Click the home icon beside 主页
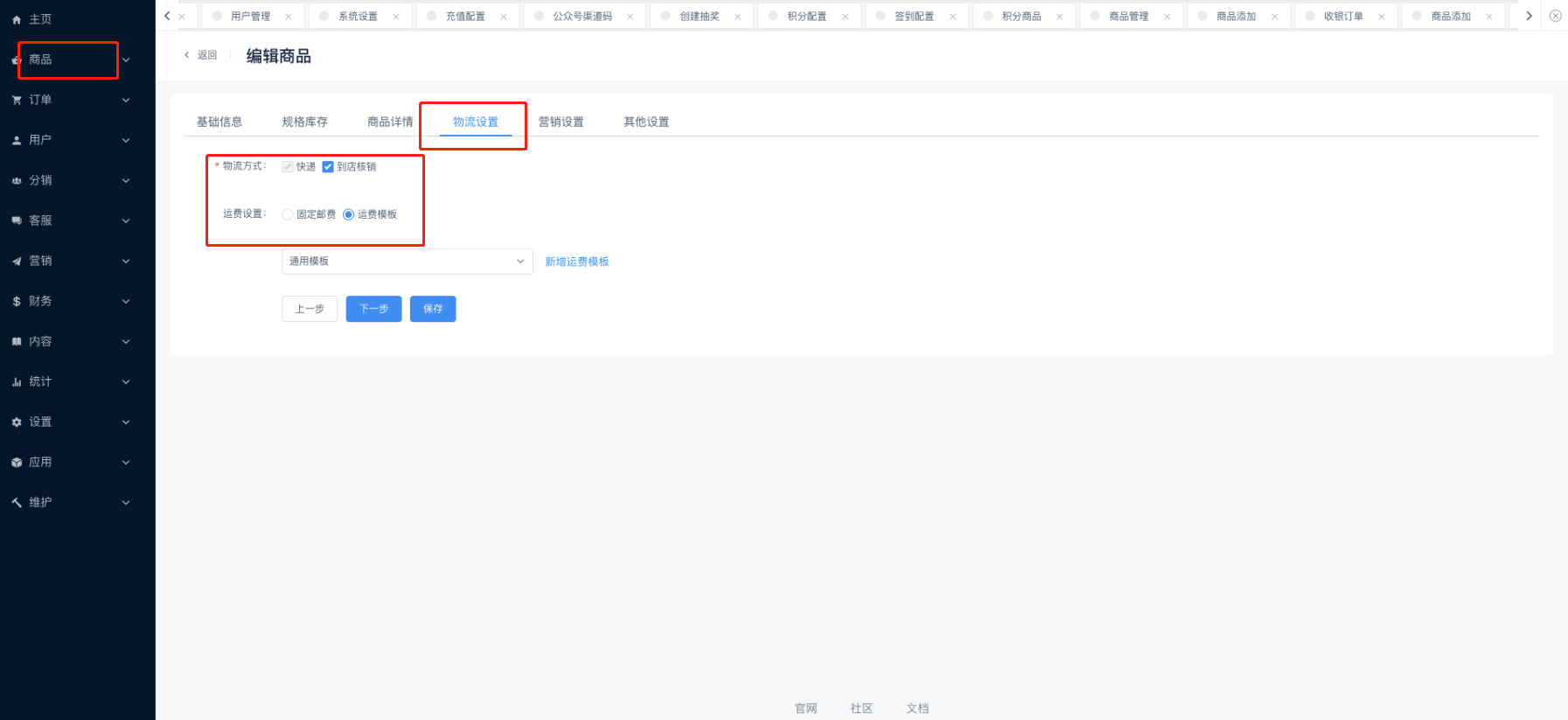1568x720 pixels. point(17,19)
